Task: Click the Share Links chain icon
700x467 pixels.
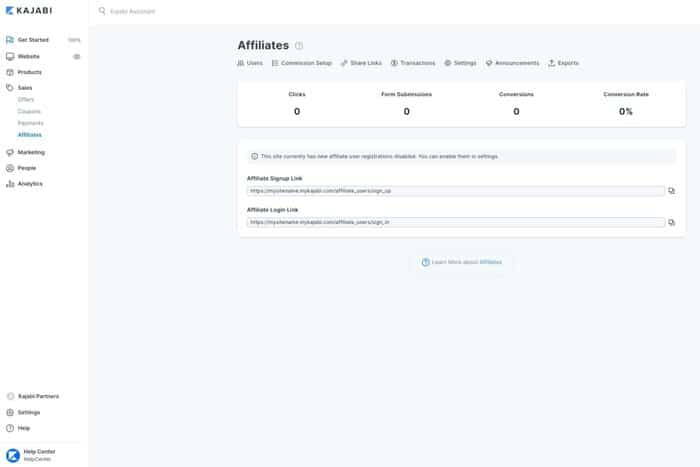Action: (x=344, y=63)
